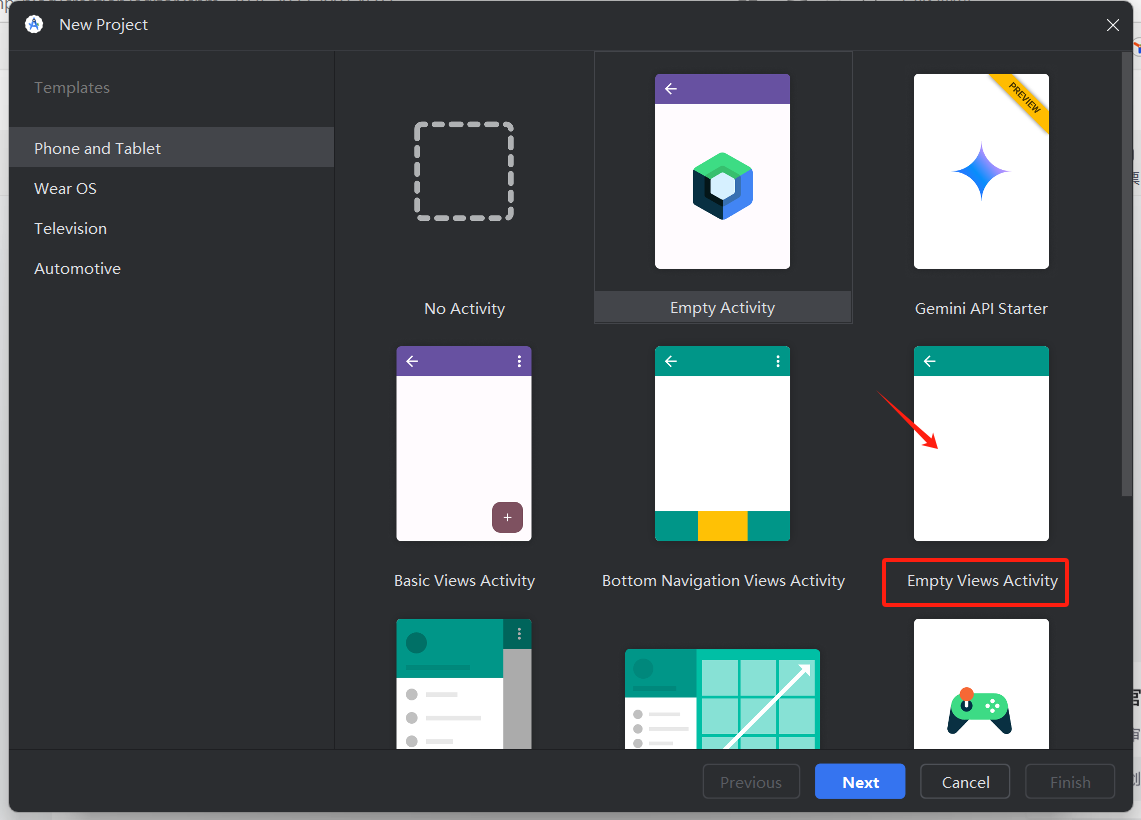The image size is (1141, 820).
Task: Click the Android Studio logo icon
Action: tap(34, 24)
